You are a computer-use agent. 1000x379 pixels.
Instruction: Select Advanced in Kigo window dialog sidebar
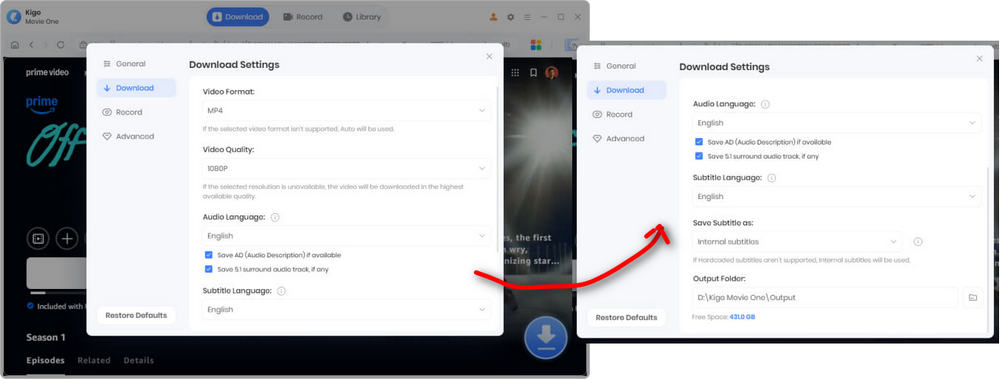[x=136, y=137]
